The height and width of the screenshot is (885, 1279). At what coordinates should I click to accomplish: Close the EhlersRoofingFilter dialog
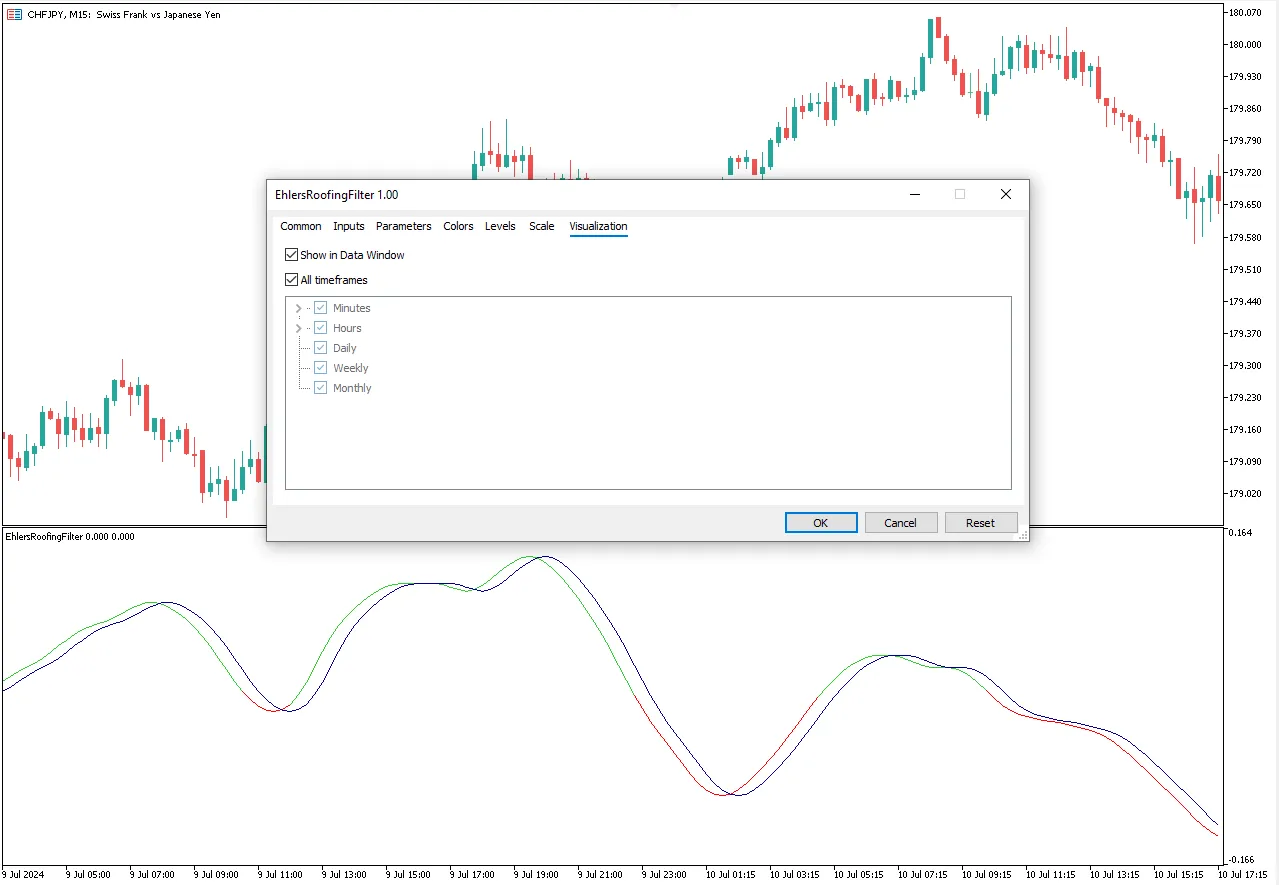[1005, 194]
